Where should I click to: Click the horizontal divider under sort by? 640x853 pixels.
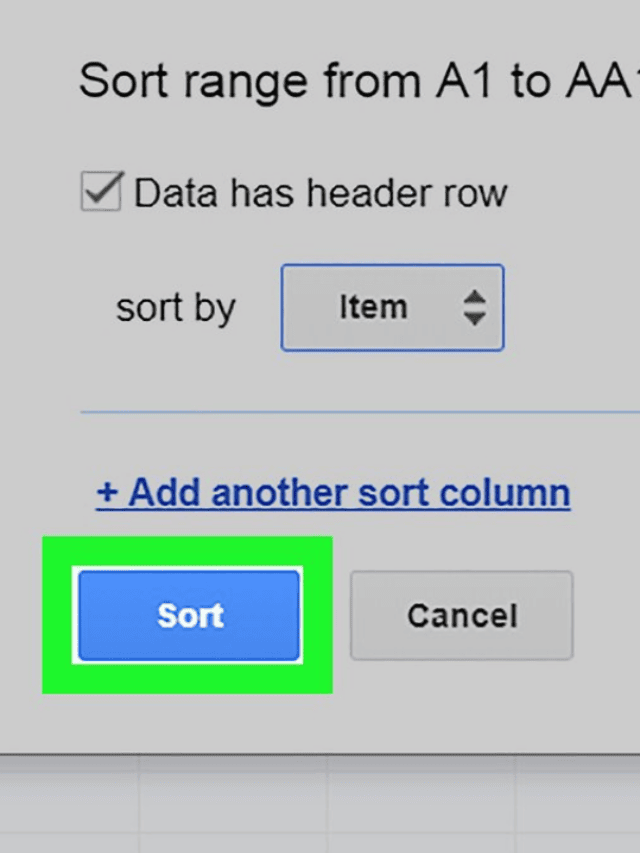click(360, 411)
